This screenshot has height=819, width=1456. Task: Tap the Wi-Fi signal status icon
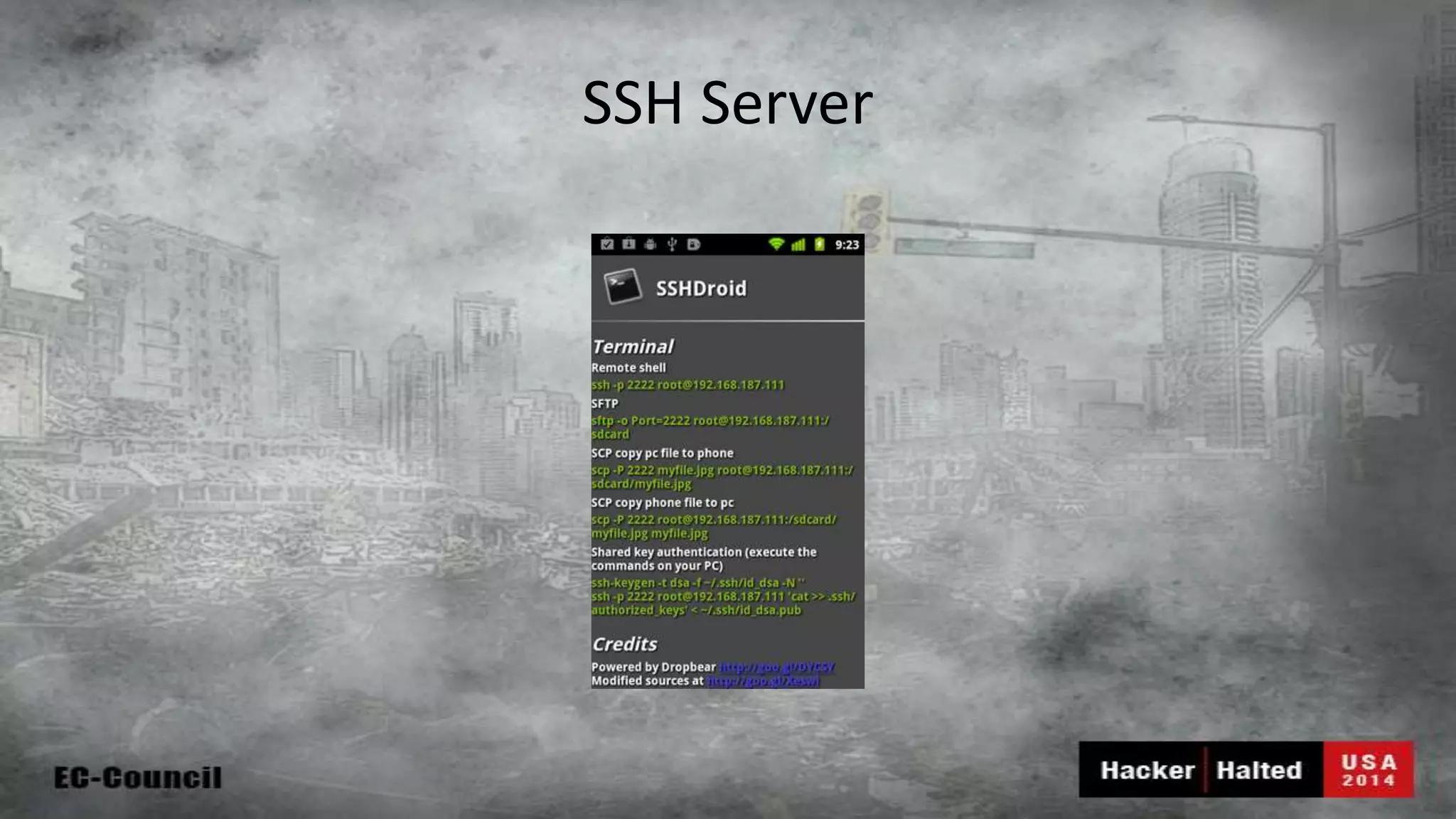[x=776, y=245]
